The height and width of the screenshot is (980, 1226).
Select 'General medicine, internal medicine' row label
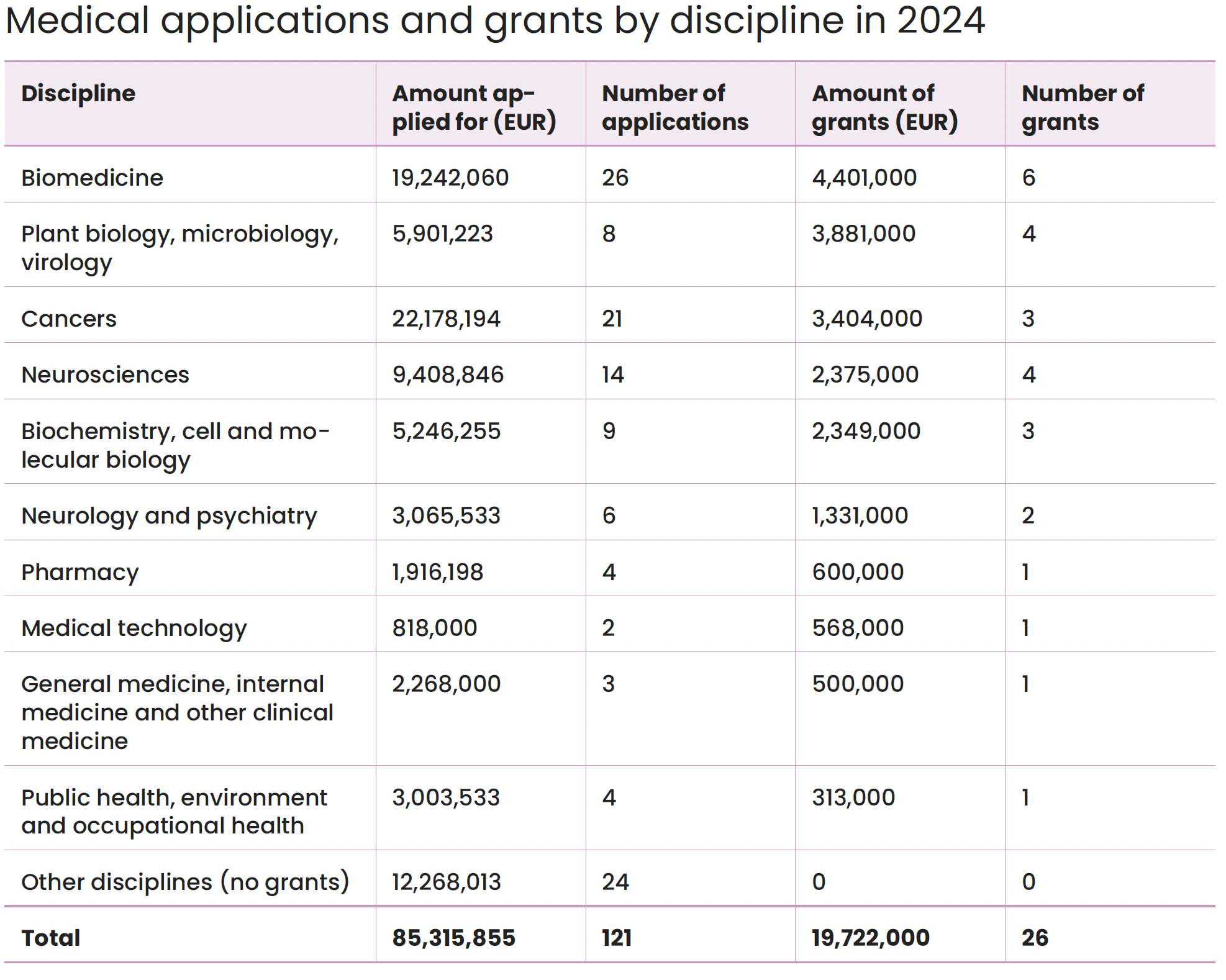pos(178,712)
